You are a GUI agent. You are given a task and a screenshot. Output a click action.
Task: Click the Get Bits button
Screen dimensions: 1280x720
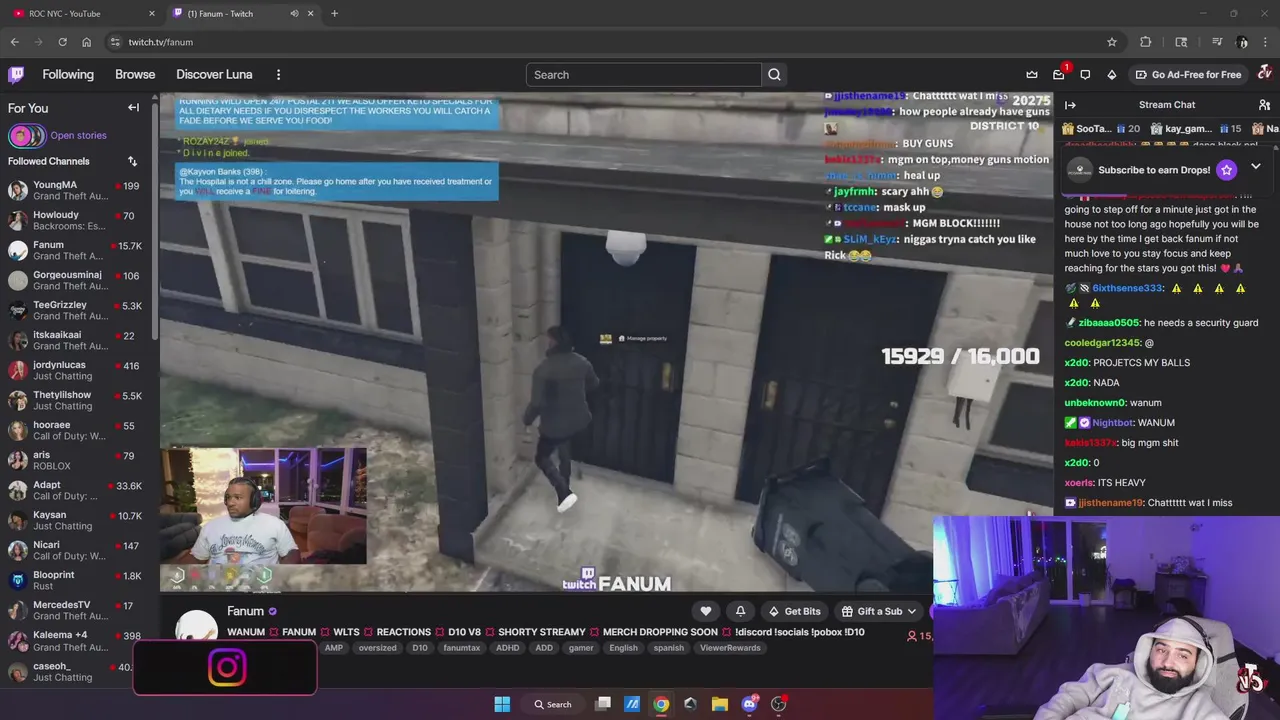[x=795, y=611]
